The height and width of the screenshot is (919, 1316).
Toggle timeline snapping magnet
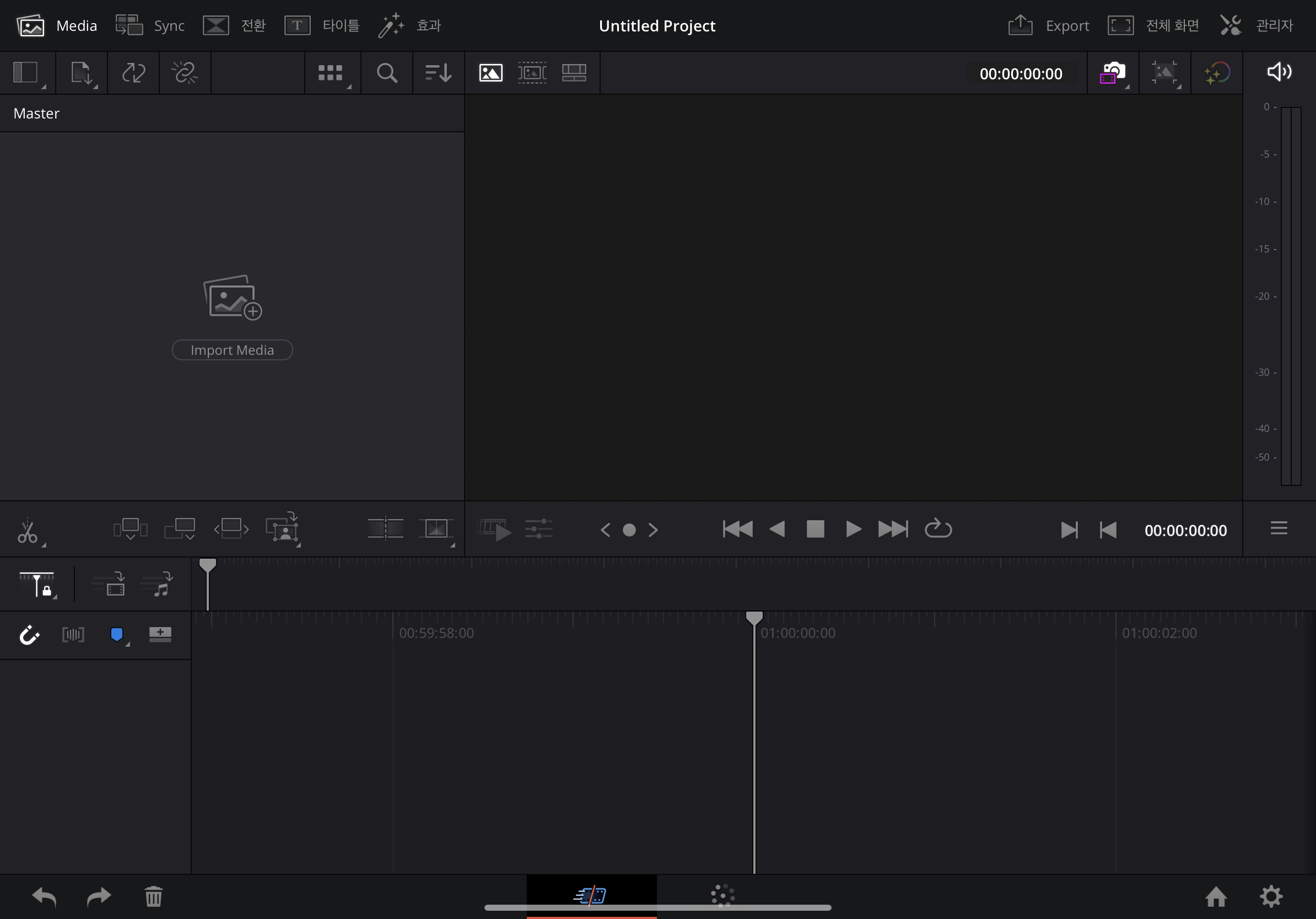[x=29, y=635]
